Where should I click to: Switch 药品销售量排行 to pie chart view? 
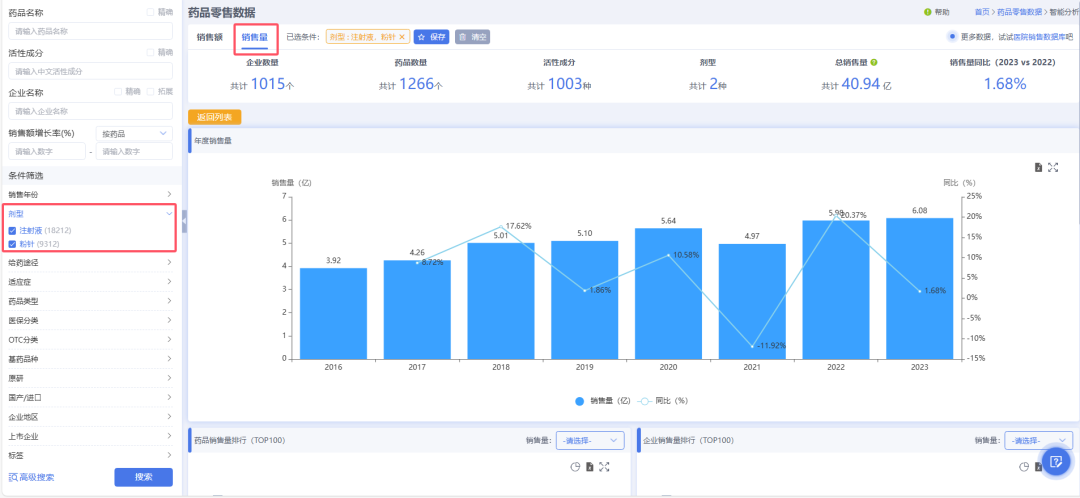pyautogui.click(x=575, y=467)
